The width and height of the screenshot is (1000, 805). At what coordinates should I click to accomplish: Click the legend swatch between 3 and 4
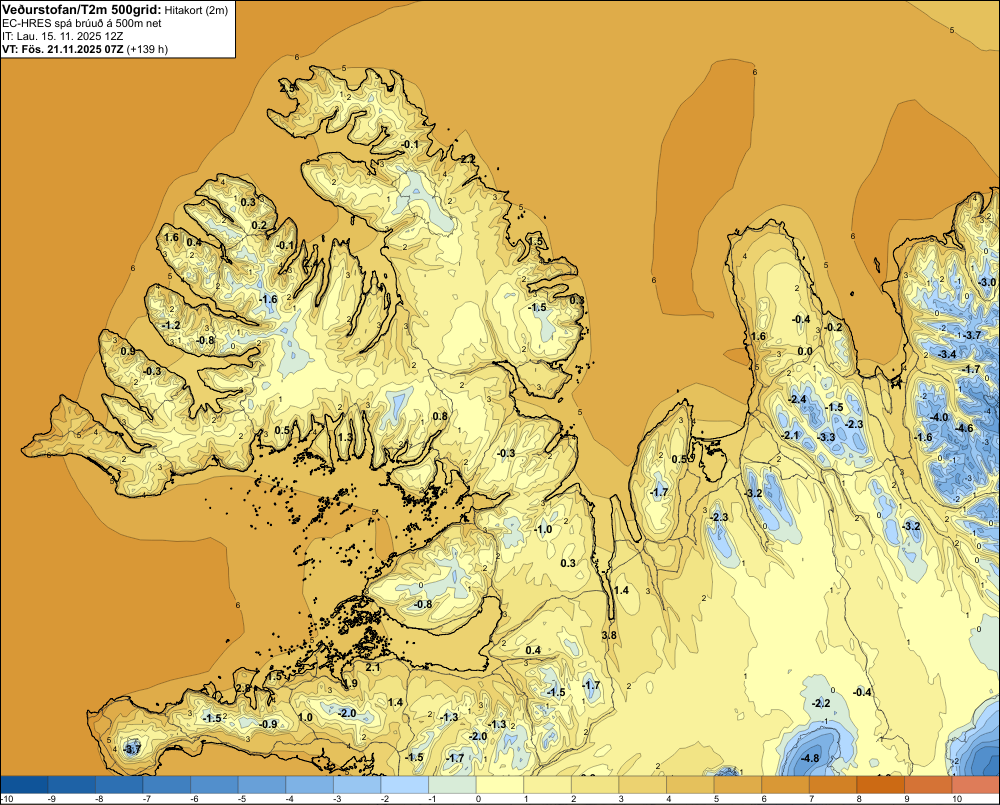click(643, 785)
